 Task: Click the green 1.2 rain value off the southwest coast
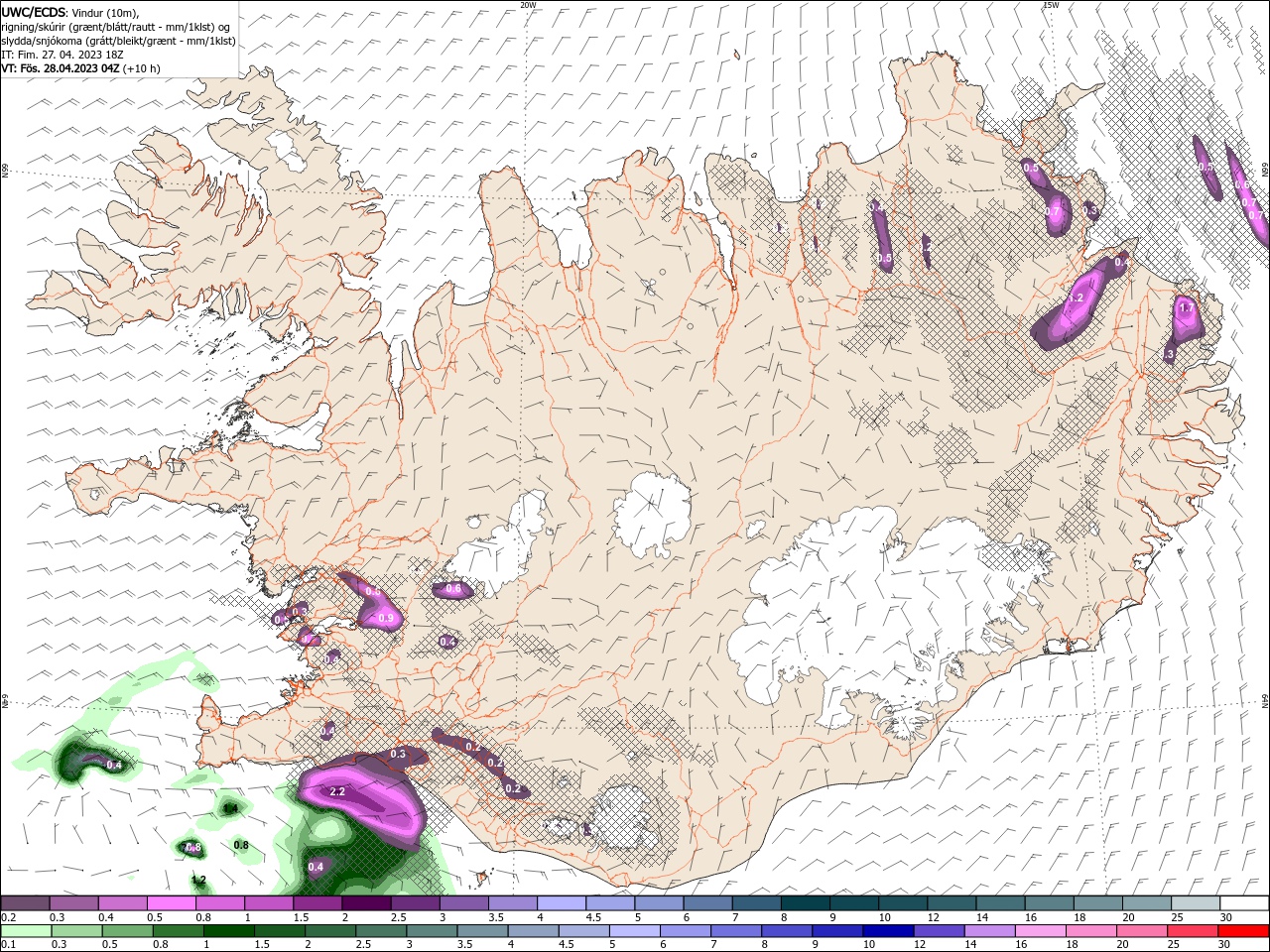198,881
